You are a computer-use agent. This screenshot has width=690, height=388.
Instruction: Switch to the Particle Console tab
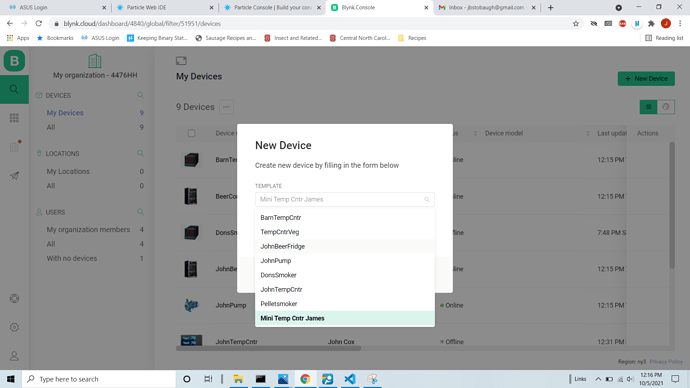[x=272, y=7]
